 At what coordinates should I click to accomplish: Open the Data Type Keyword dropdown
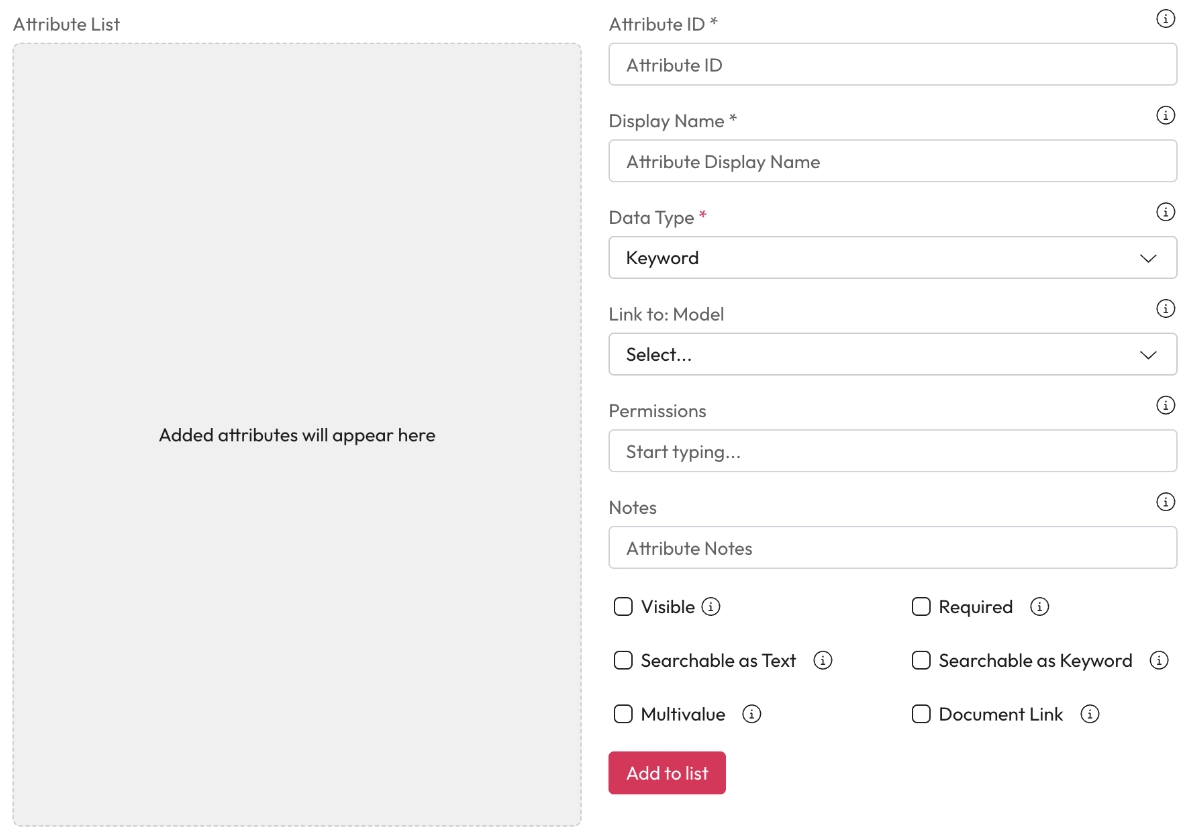click(x=892, y=258)
